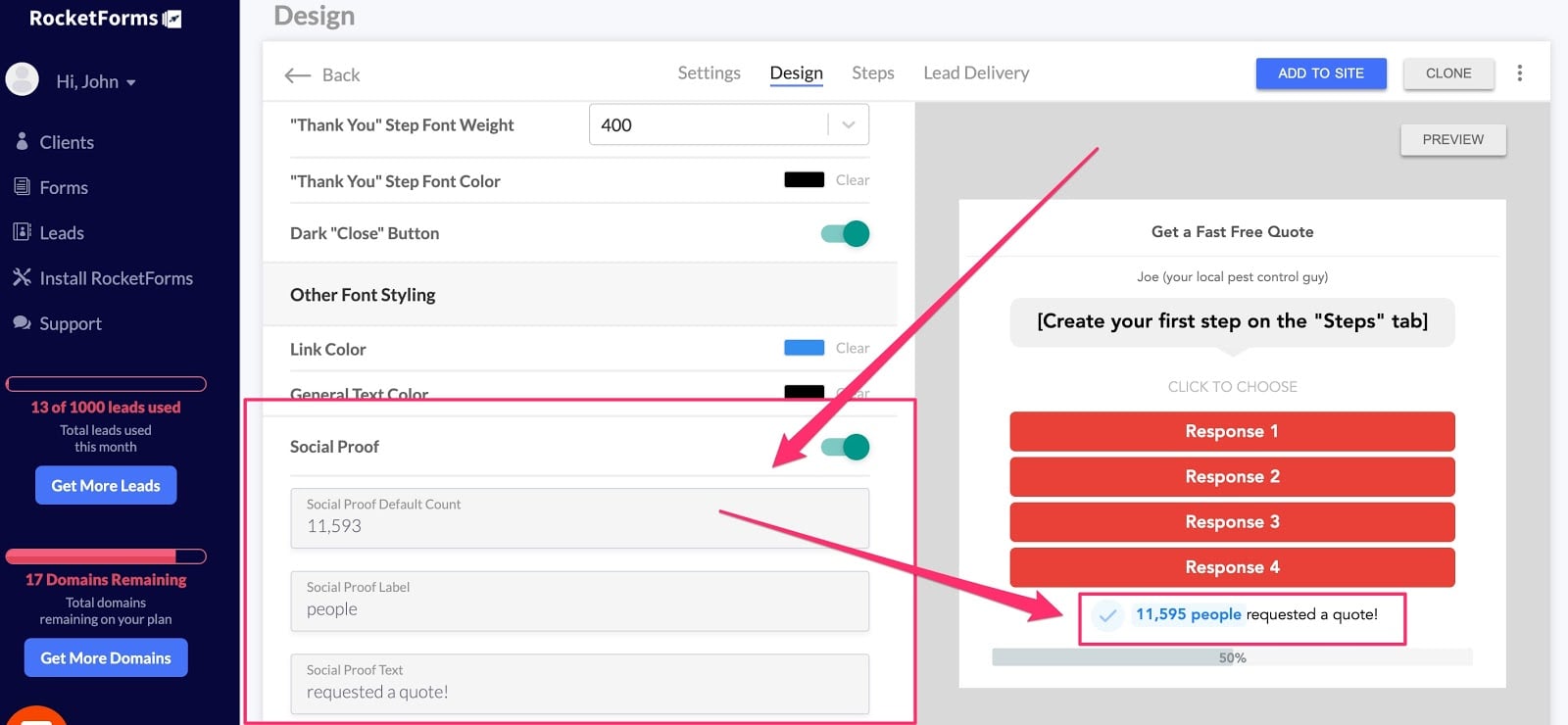Click the Social Proof Default Count field

[x=580, y=518]
